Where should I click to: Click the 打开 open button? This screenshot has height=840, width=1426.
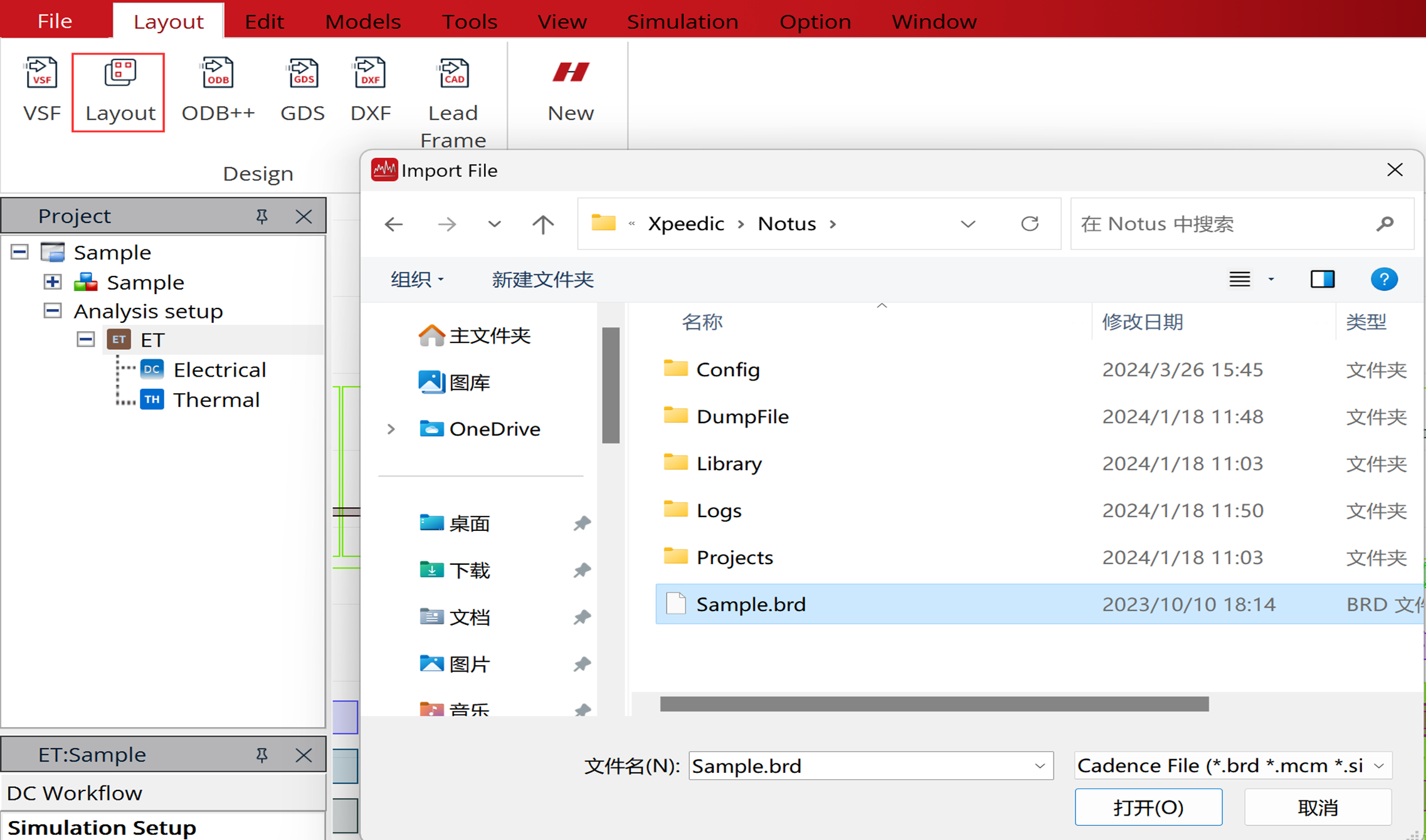coord(1150,807)
